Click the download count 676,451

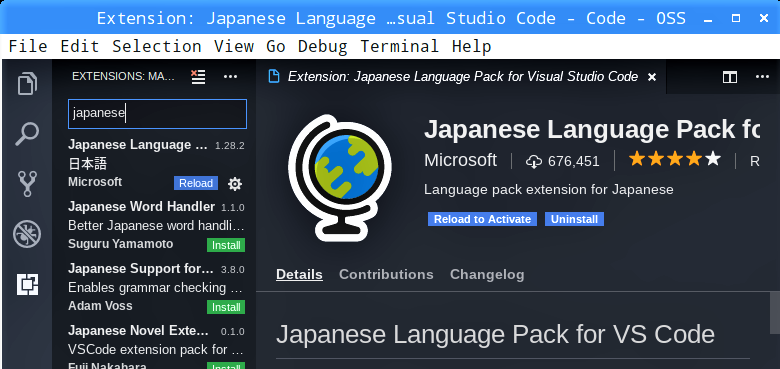pyautogui.click(x=563, y=161)
